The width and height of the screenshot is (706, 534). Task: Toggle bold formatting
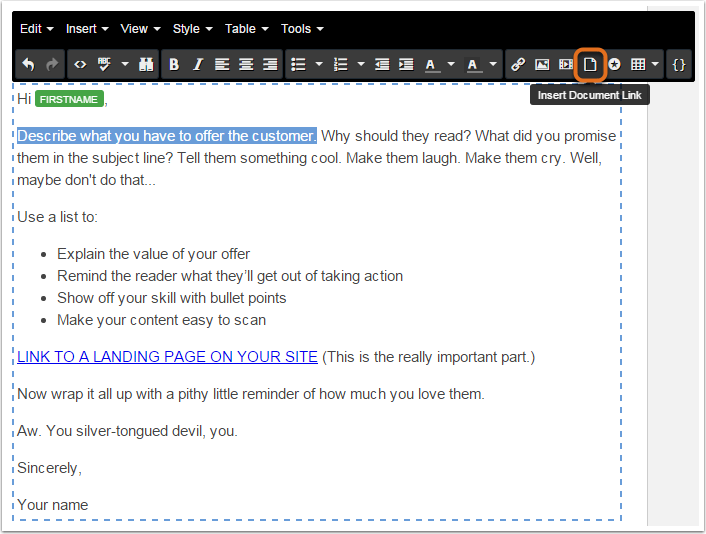click(x=174, y=65)
